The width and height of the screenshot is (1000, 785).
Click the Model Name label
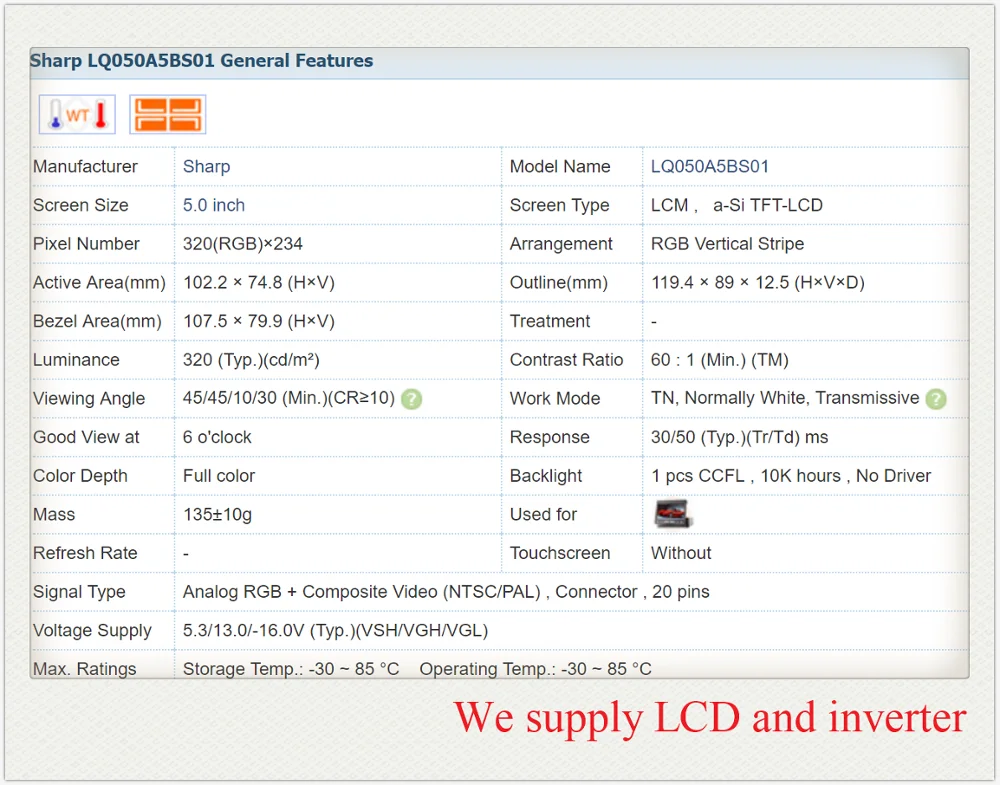point(560,166)
